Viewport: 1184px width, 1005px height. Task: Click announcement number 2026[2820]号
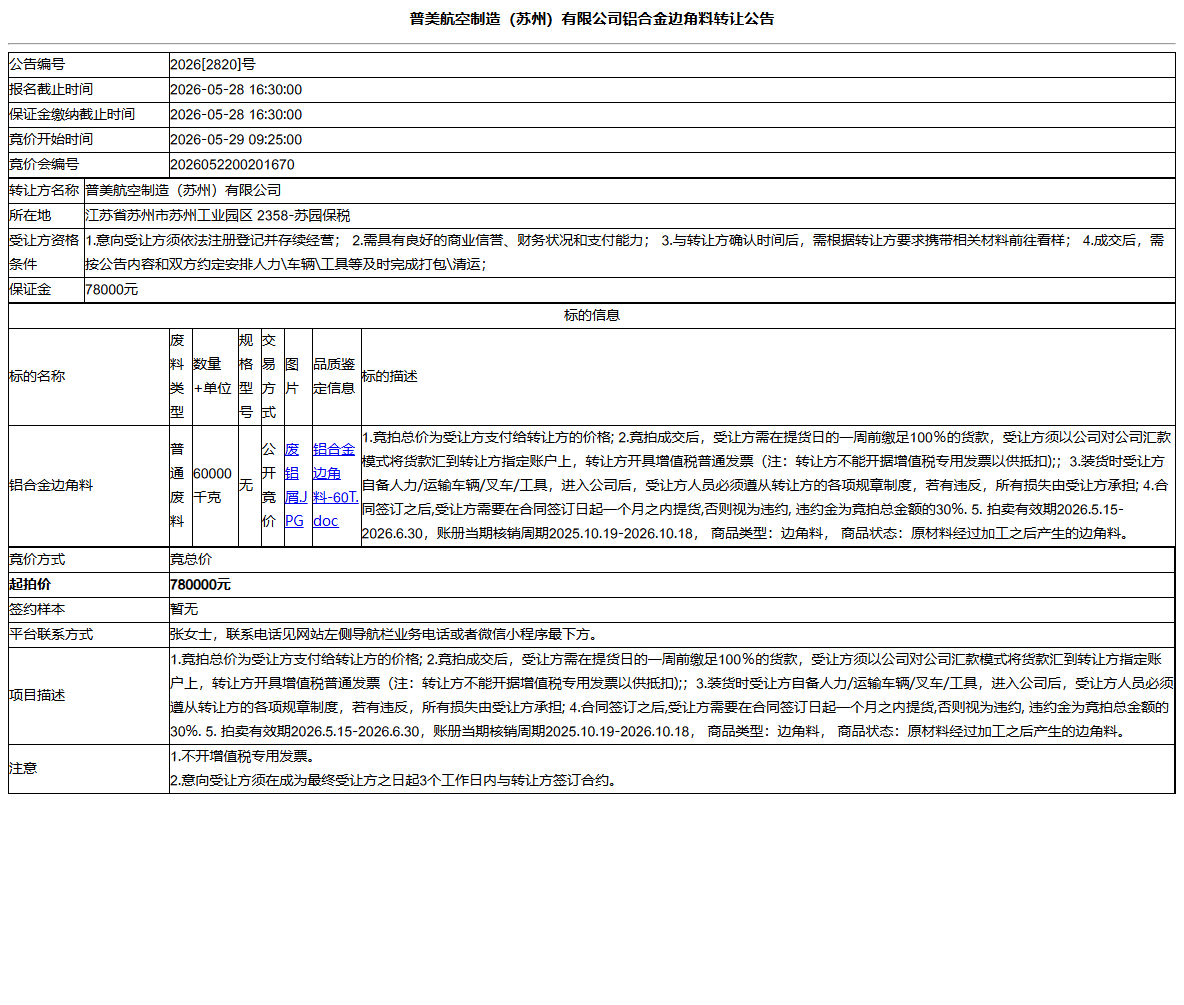pyautogui.click(x=213, y=65)
